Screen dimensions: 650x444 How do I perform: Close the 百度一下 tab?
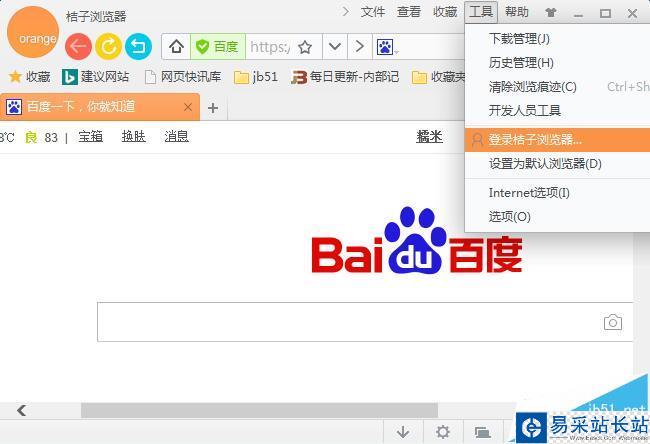click(x=188, y=107)
